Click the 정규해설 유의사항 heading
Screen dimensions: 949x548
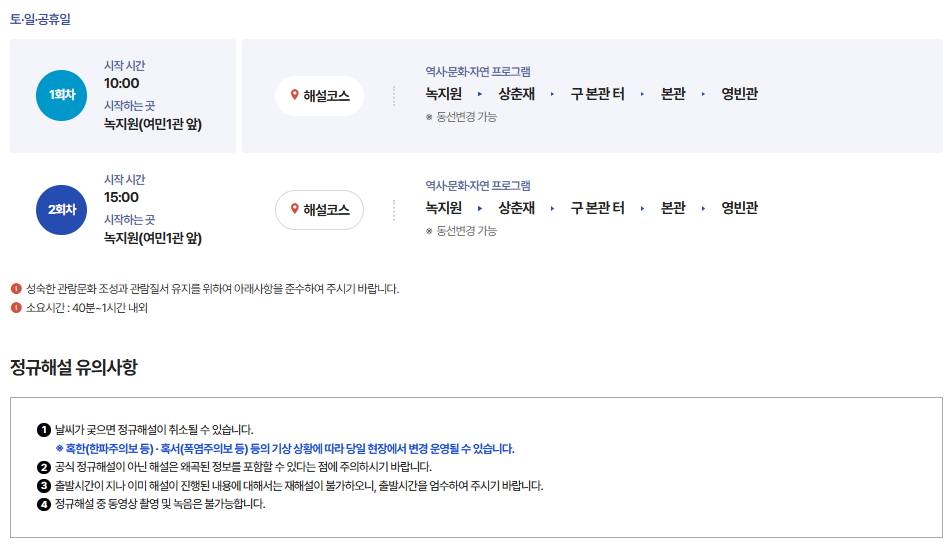click(74, 367)
